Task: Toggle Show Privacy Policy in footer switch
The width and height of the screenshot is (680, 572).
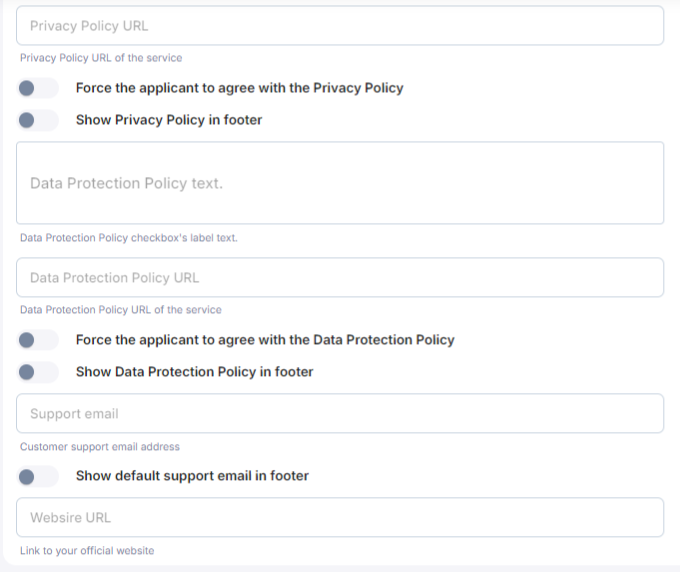Action: pos(39,120)
